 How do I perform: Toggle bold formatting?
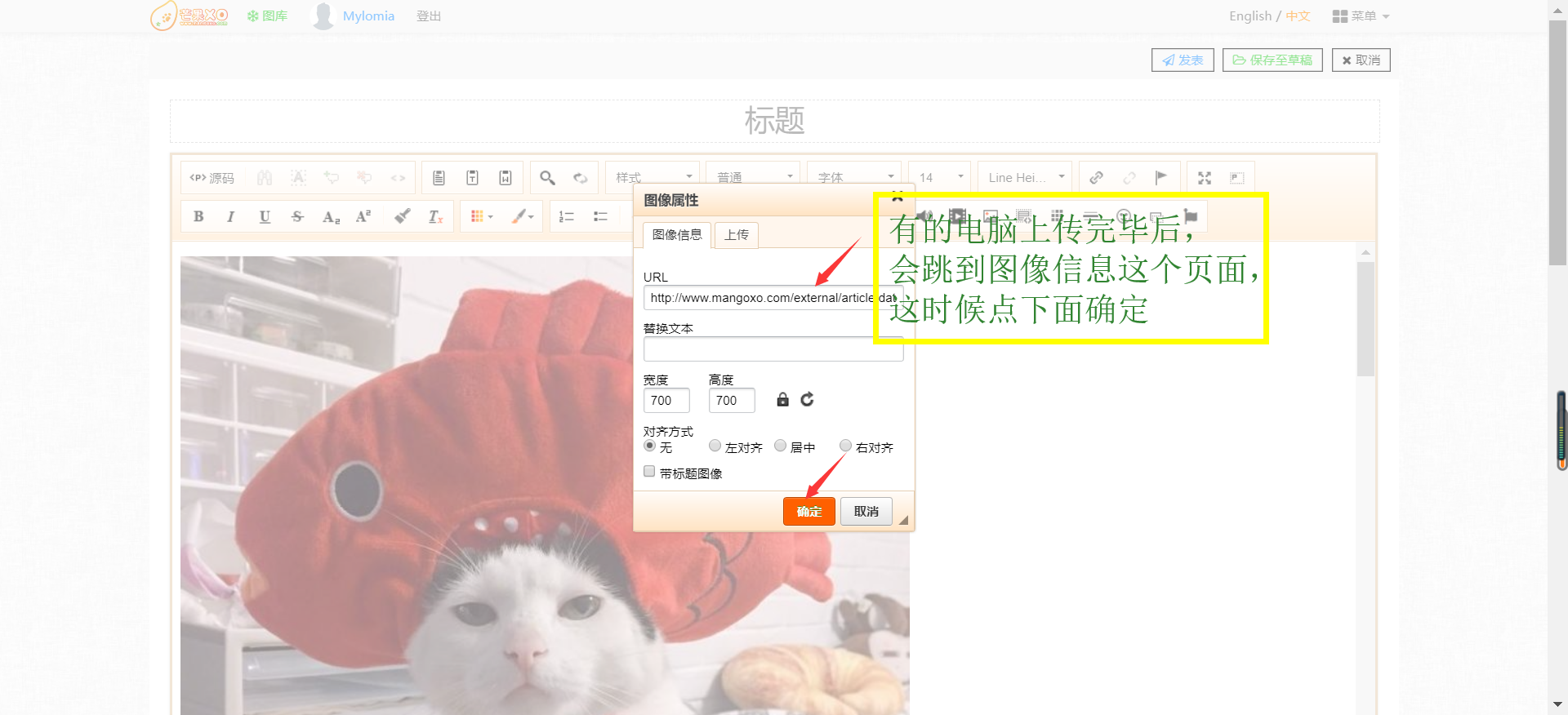(x=198, y=216)
